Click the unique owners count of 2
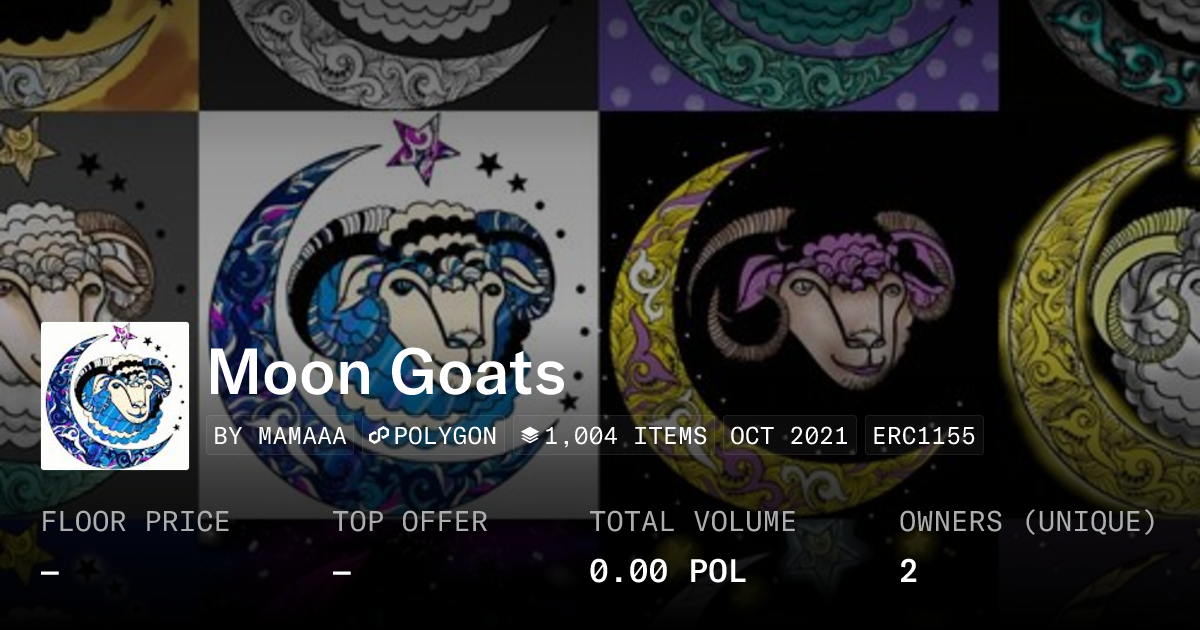The width and height of the screenshot is (1200, 630). point(908,572)
